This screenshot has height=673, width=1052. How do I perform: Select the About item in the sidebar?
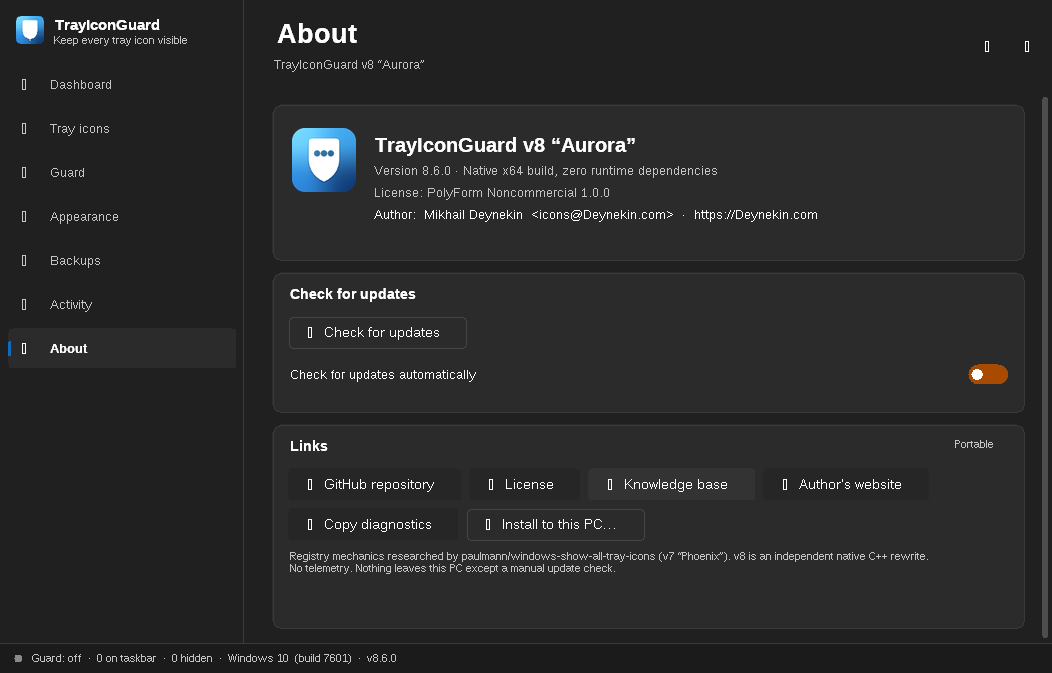pos(121,348)
